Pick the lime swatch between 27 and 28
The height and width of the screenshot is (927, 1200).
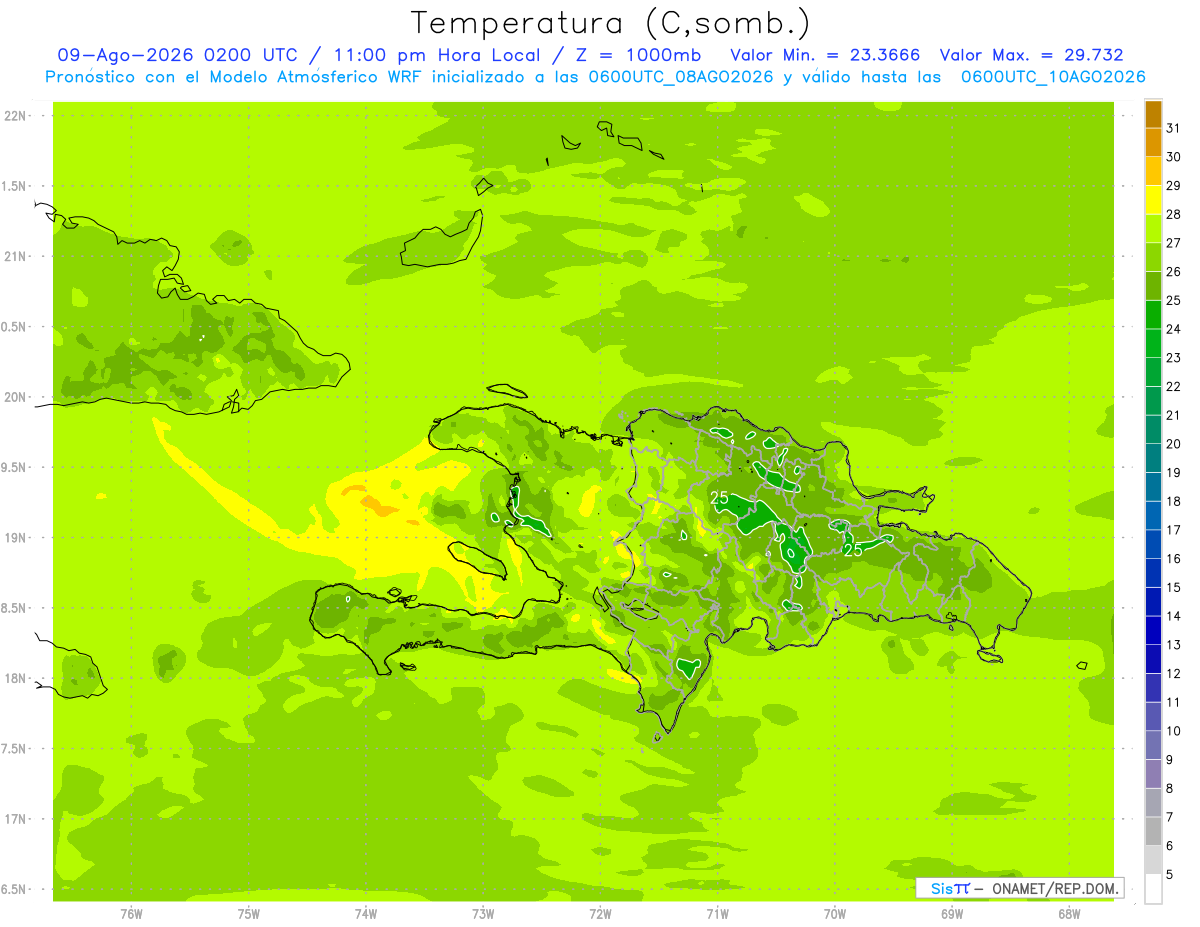1153,228
